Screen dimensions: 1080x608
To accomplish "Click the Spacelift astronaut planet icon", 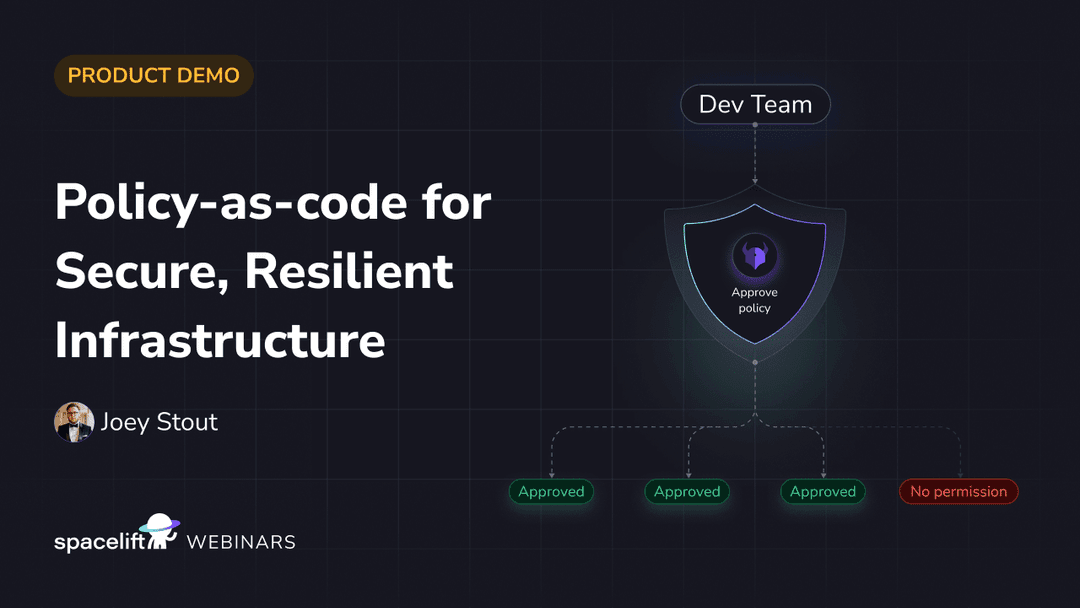I will point(158,529).
